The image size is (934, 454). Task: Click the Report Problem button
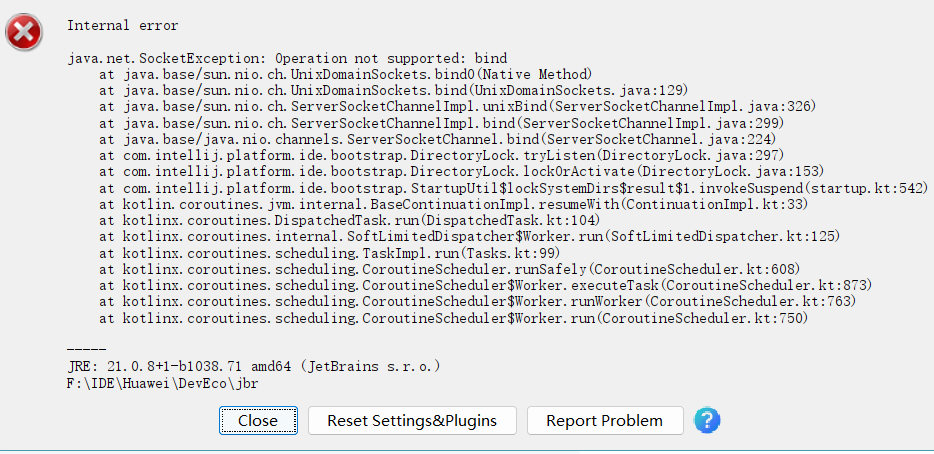[604, 421]
